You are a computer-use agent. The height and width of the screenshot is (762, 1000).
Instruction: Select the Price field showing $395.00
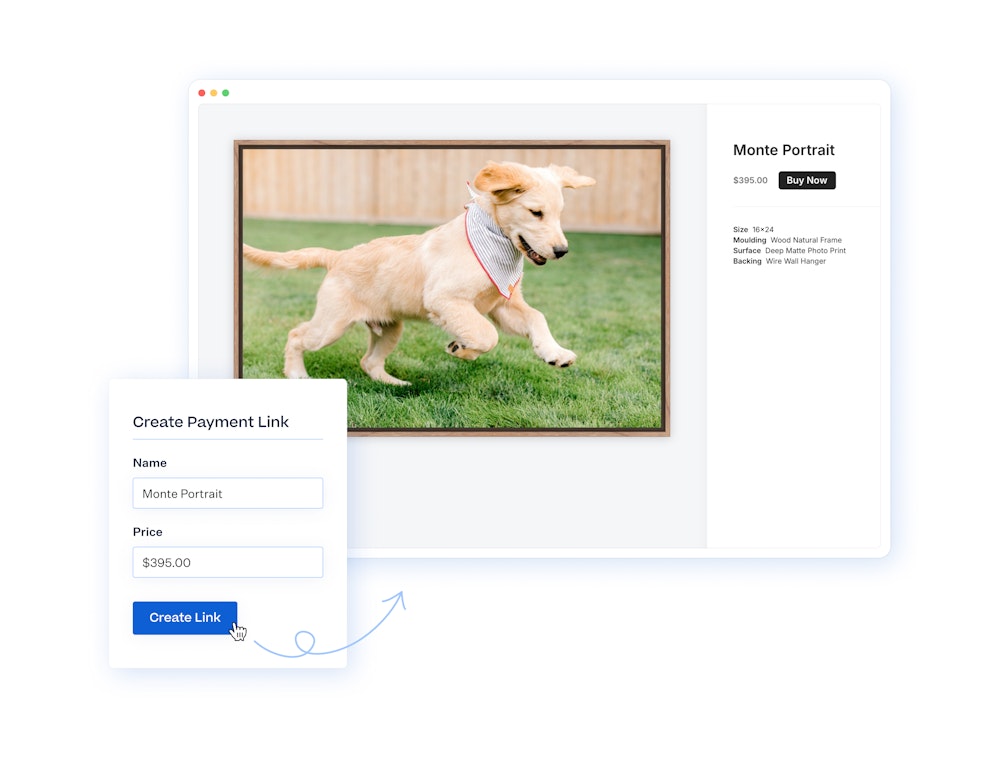[227, 562]
